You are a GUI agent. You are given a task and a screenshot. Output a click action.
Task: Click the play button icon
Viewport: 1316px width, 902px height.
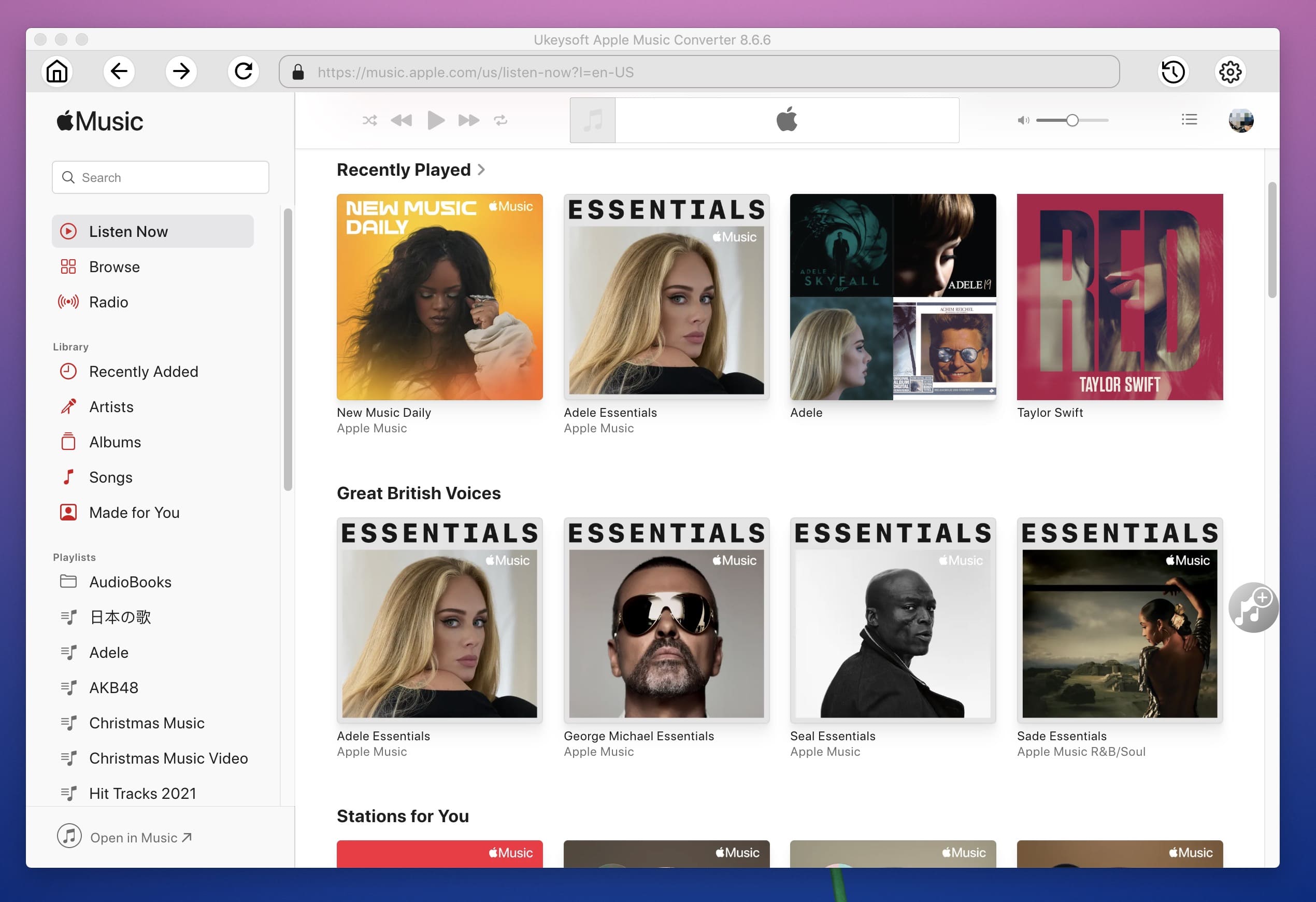[x=435, y=119]
